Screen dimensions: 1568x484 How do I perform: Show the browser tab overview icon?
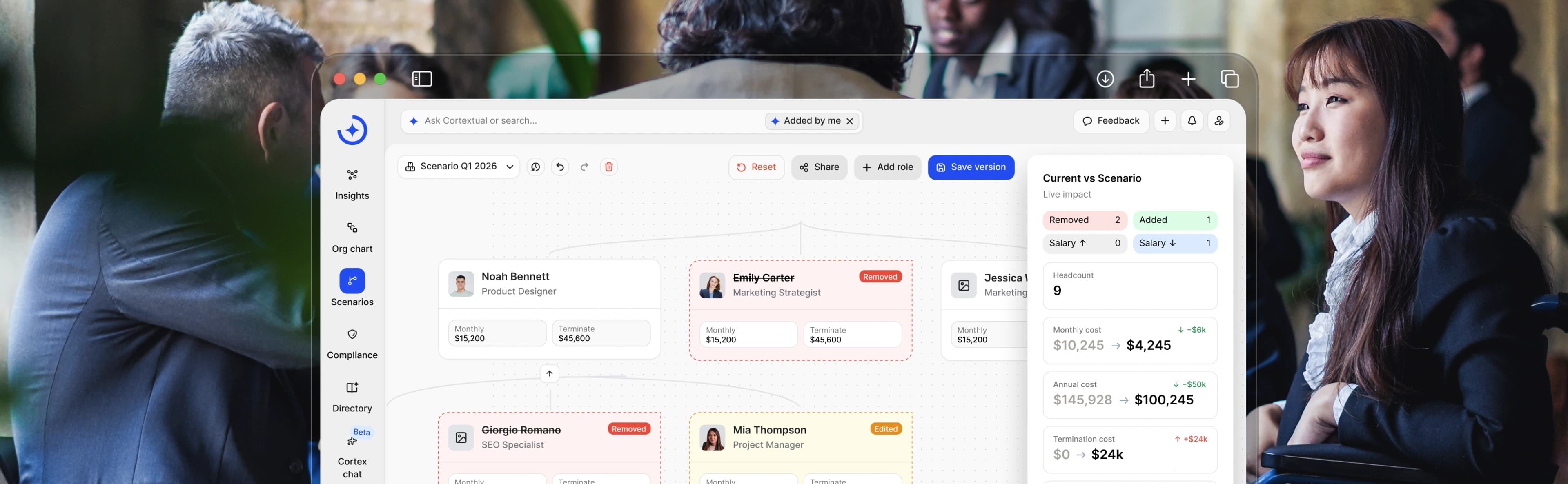click(1229, 79)
